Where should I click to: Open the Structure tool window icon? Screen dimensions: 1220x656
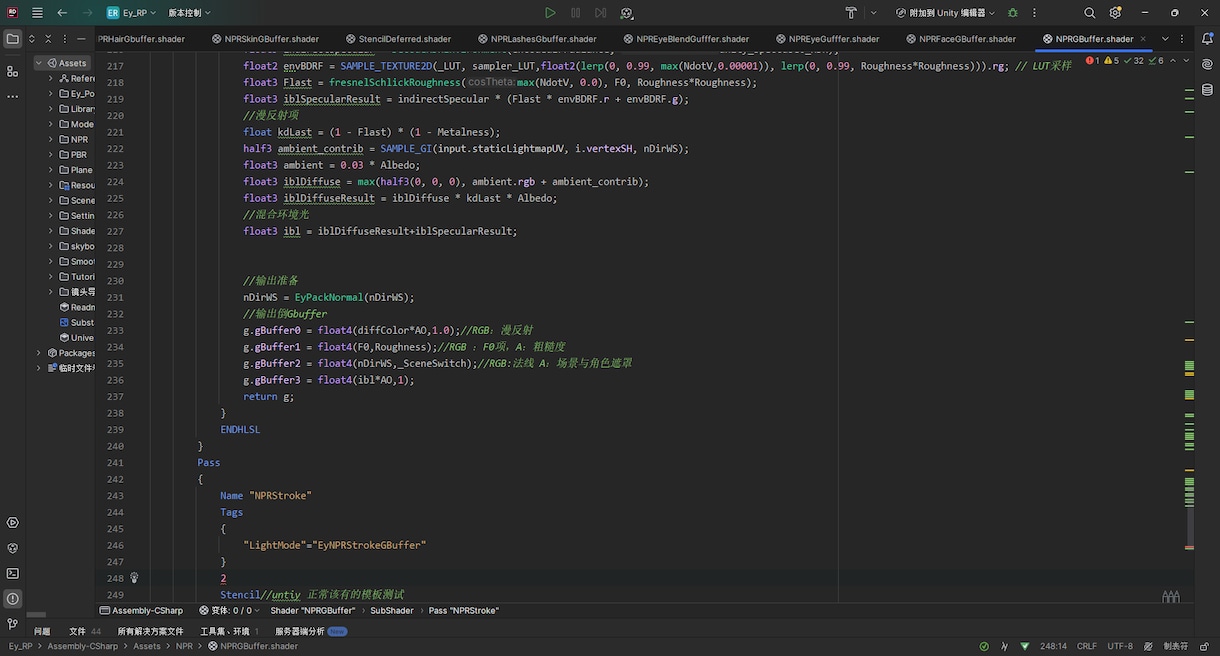coord(13,71)
